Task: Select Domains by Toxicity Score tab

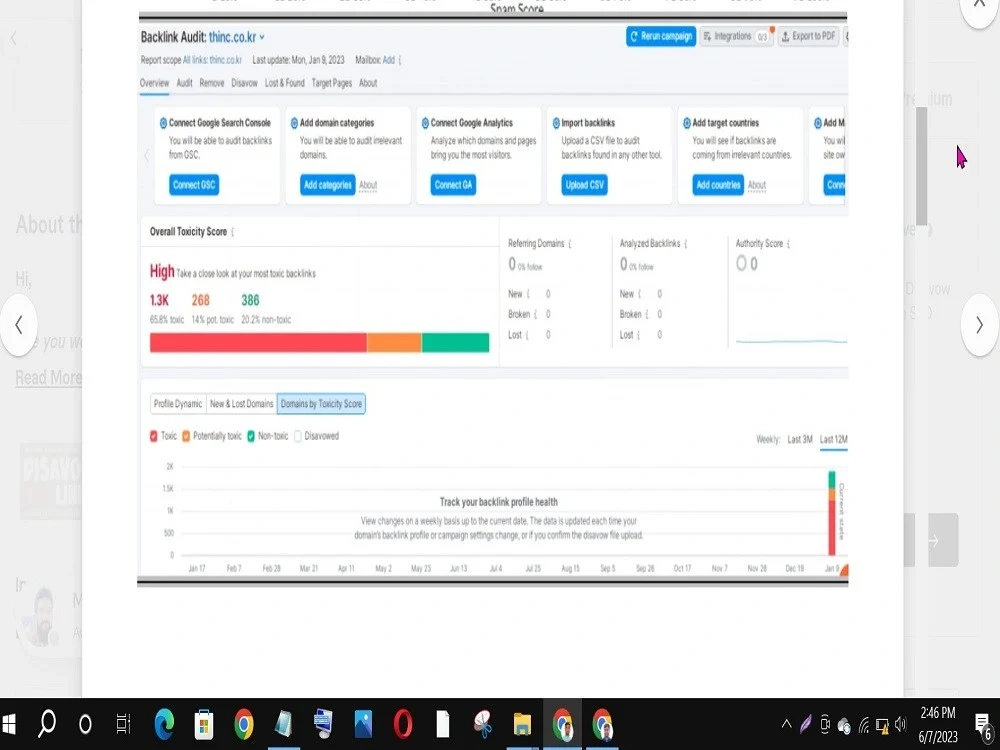Action: 321,404
